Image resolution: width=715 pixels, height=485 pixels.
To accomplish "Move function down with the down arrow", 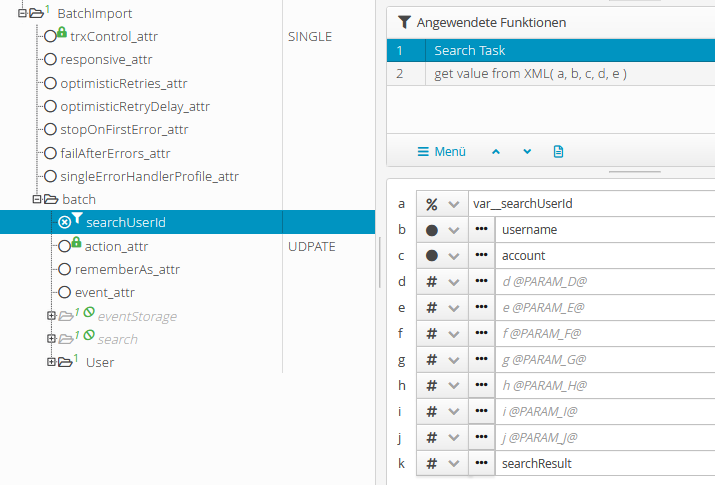I will [527, 152].
